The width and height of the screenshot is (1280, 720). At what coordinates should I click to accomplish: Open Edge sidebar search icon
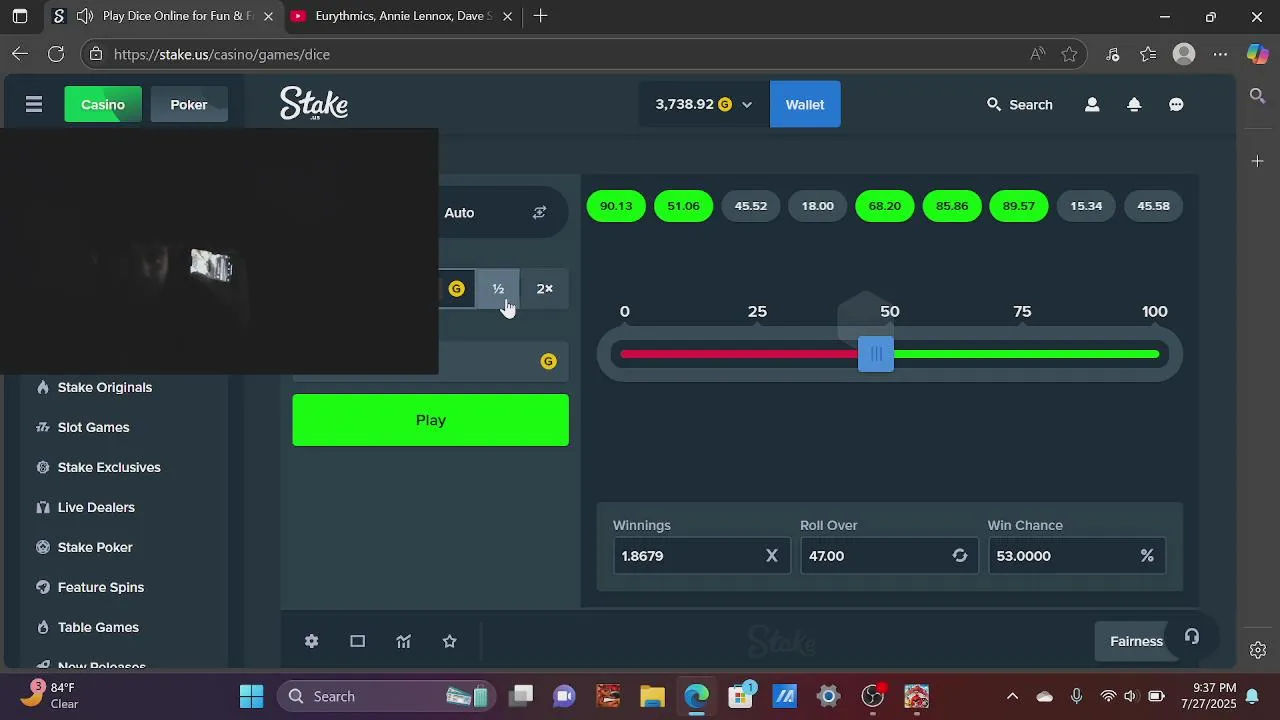(x=1258, y=96)
